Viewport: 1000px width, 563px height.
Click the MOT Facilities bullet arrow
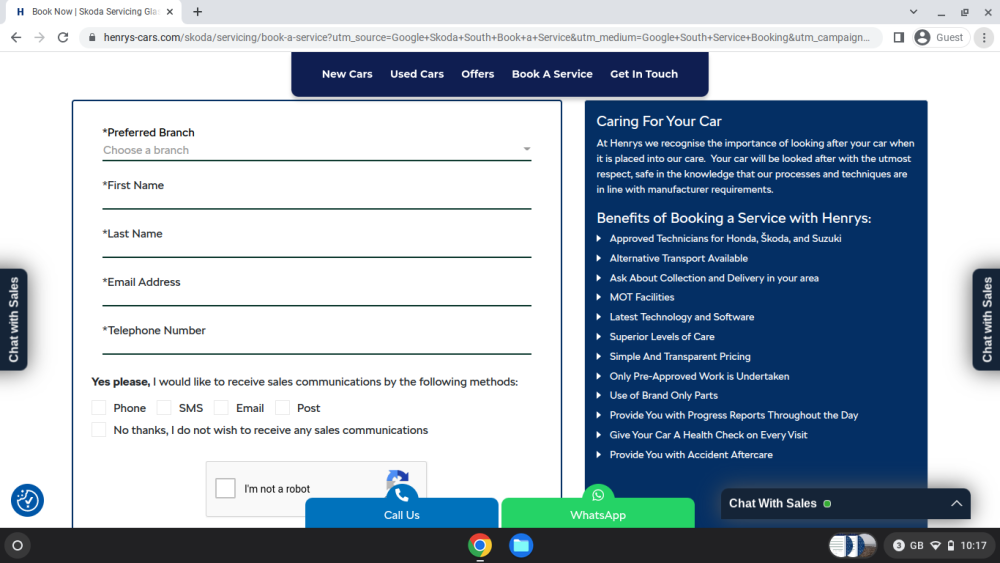coord(599,297)
